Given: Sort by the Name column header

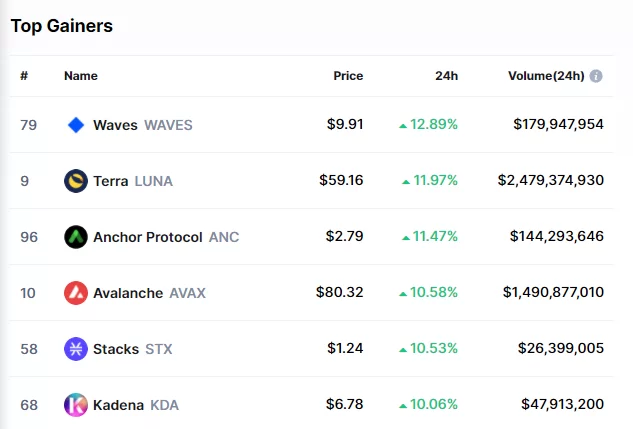Looking at the screenshot, I should click(x=81, y=76).
